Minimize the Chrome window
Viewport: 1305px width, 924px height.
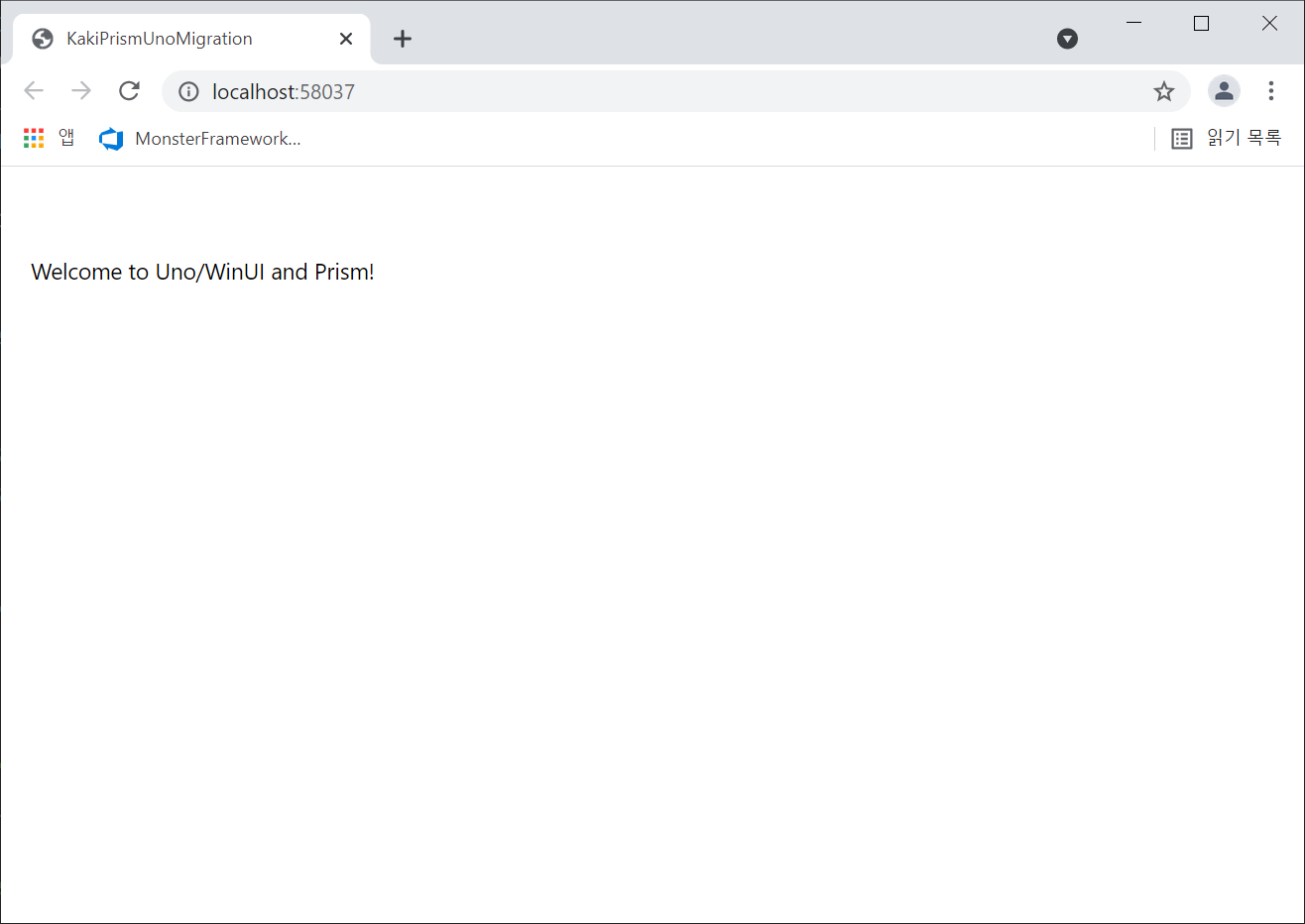click(1134, 23)
